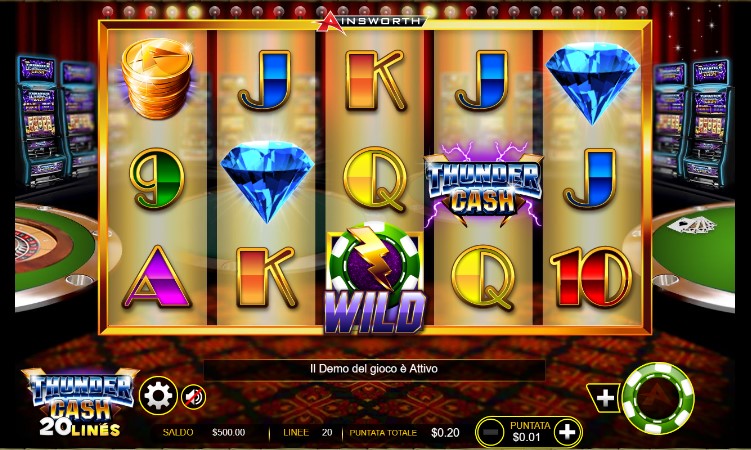Click the Il Demo del gioco message bar

[x=374, y=370]
